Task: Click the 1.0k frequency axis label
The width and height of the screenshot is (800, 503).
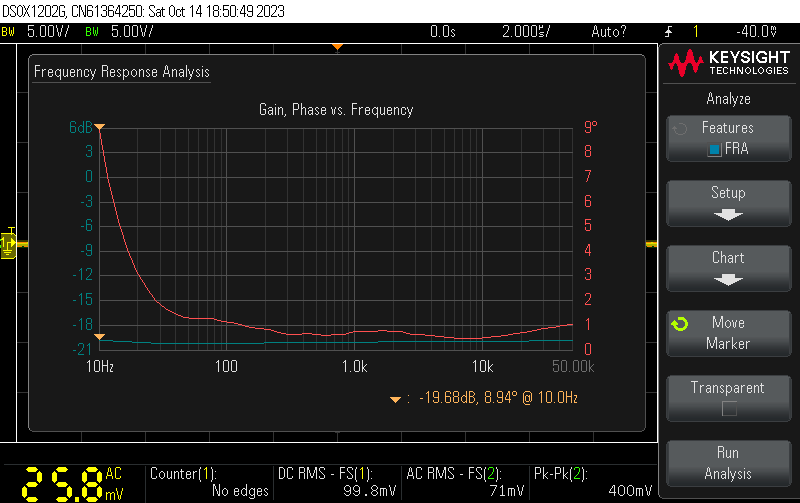Action: [x=354, y=366]
